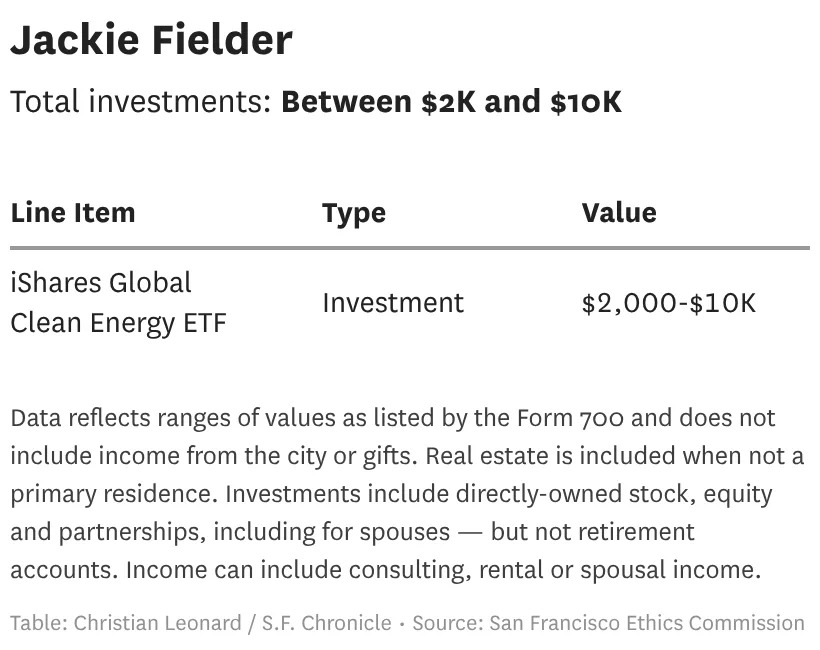Click the '$2,000-$10K' value cell
820x650 pixels.
(x=668, y=303)
